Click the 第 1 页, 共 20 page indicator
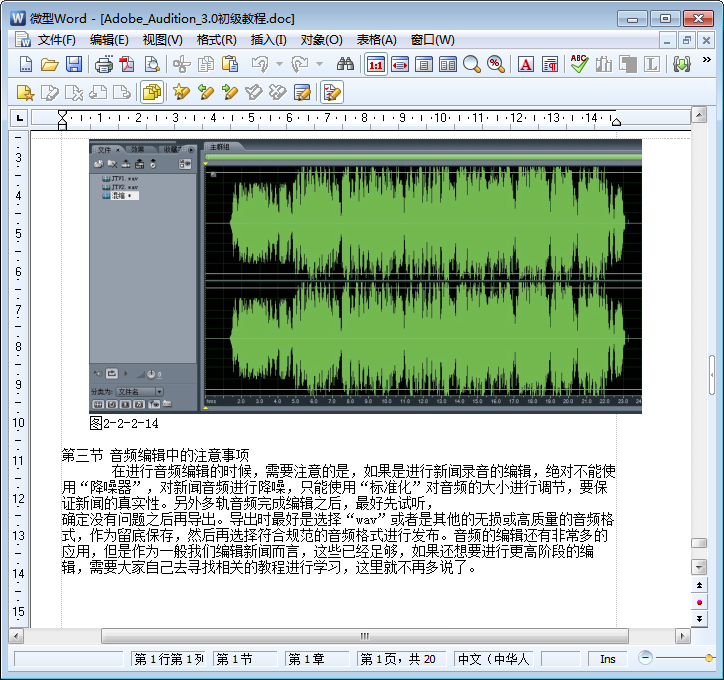Viewport: 724px width, 680px height. 402,659
